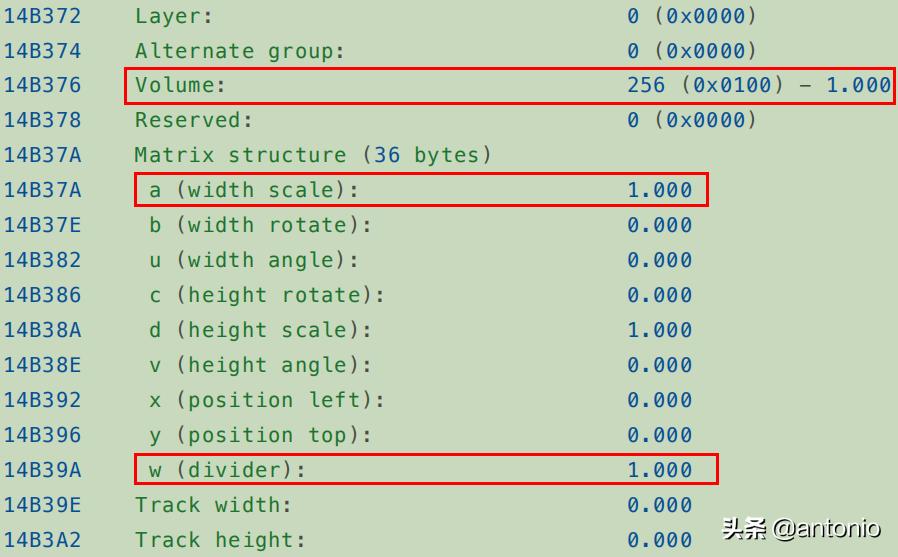Click the Reserved field label
The height and width of the screenshot is (557, 898).
click(x=194, y=120)
